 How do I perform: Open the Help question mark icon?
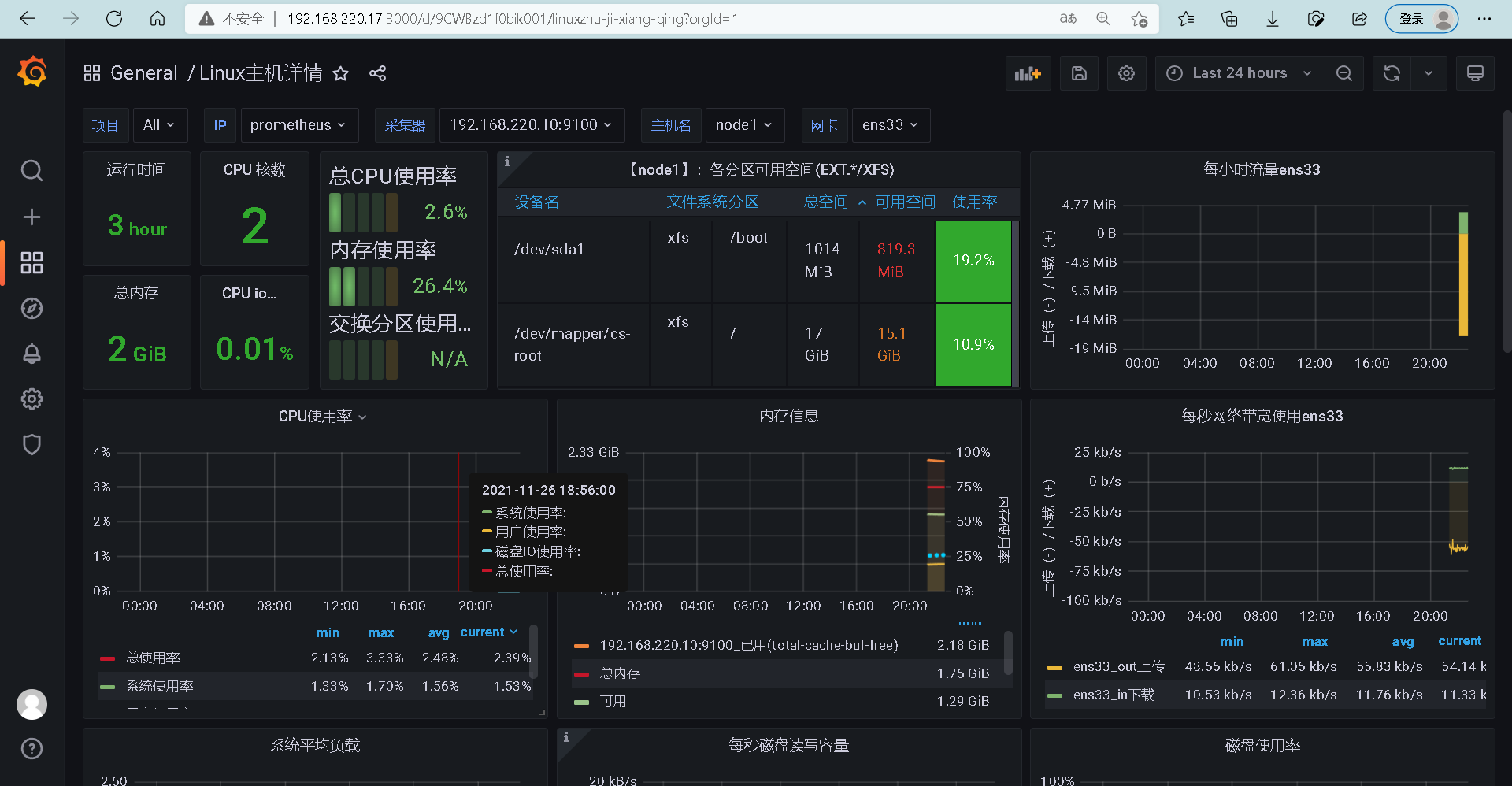31,748
